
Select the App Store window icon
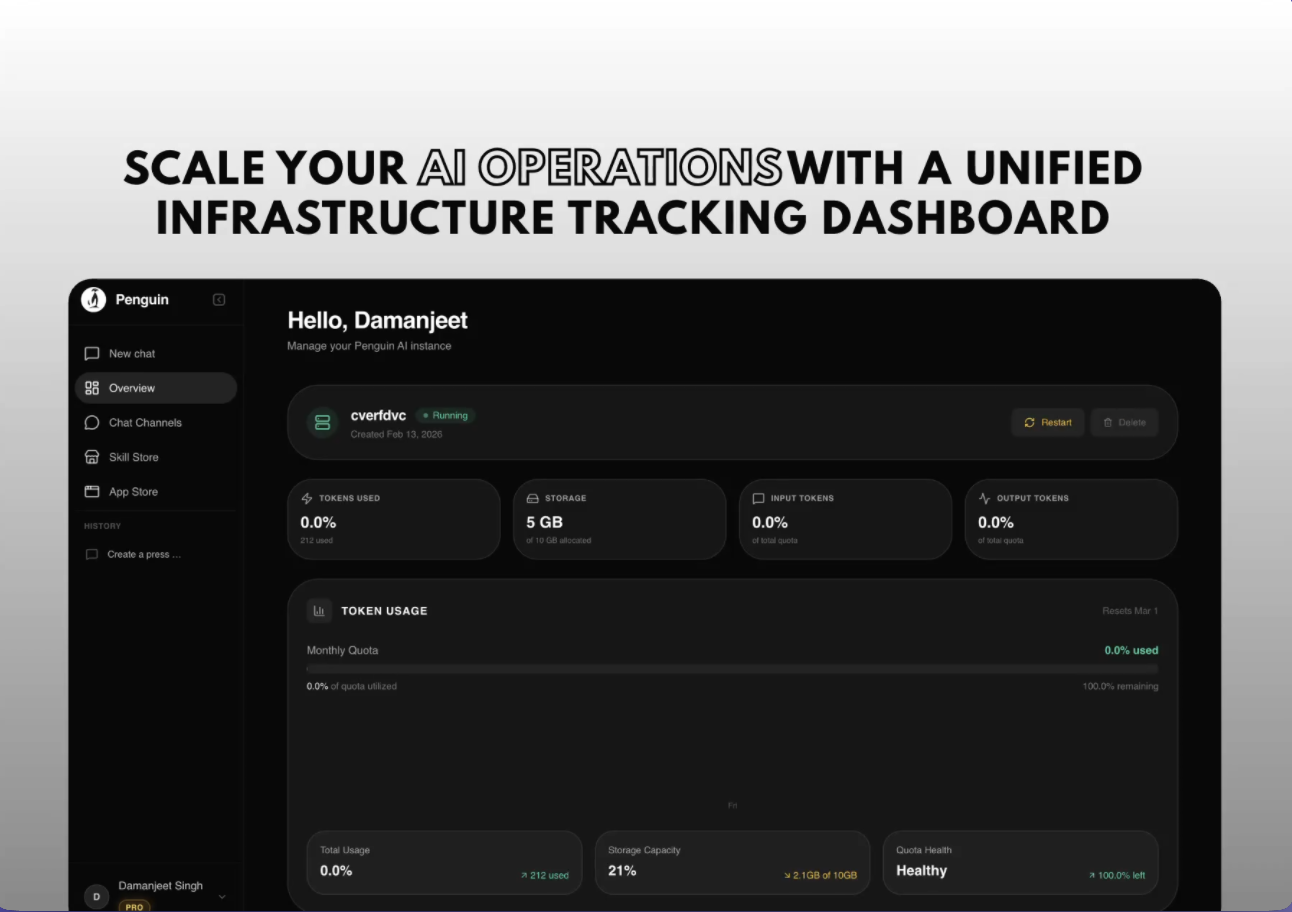click(x=91, y=491)
